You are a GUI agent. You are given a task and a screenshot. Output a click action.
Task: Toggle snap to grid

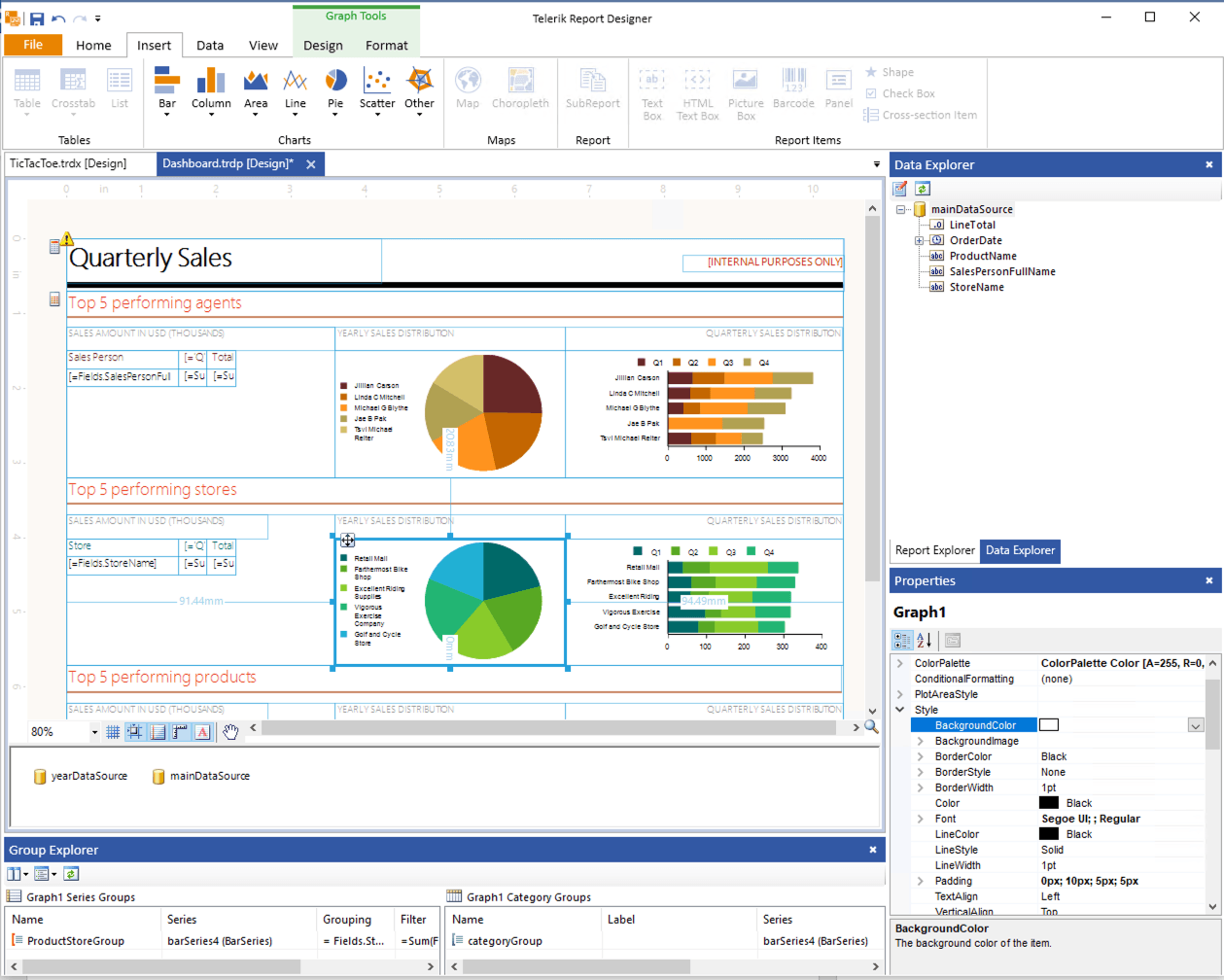135,731
